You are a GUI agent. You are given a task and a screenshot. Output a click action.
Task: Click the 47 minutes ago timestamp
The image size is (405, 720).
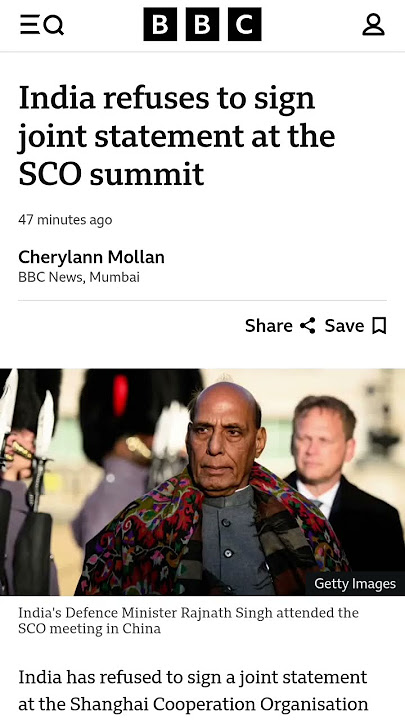[65, 219]
